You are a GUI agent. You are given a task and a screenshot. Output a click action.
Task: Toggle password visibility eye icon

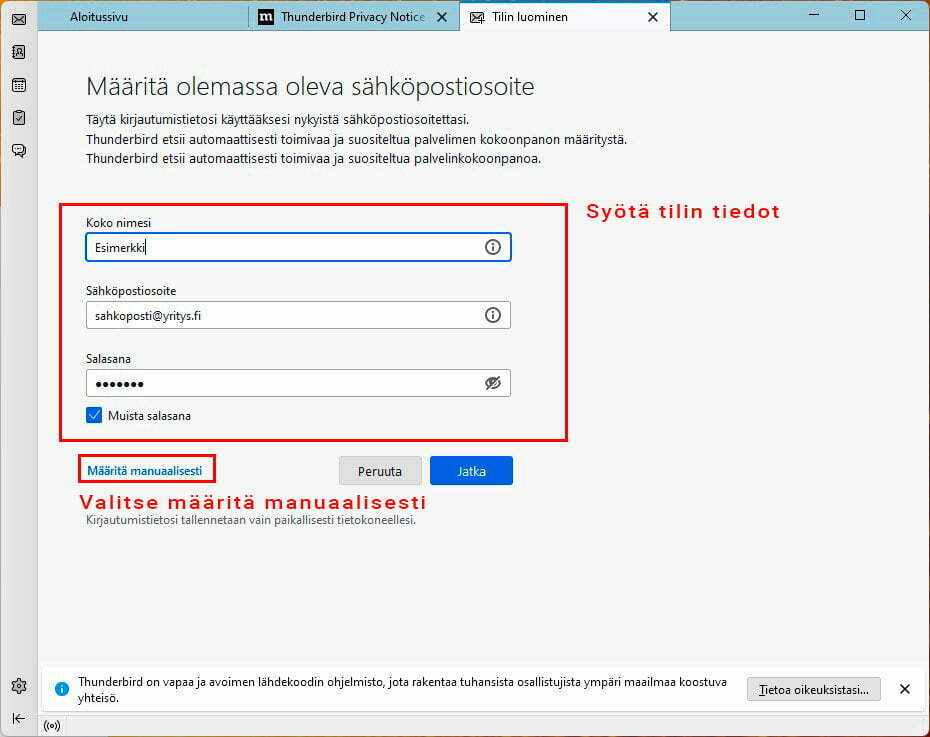point(493,384)
